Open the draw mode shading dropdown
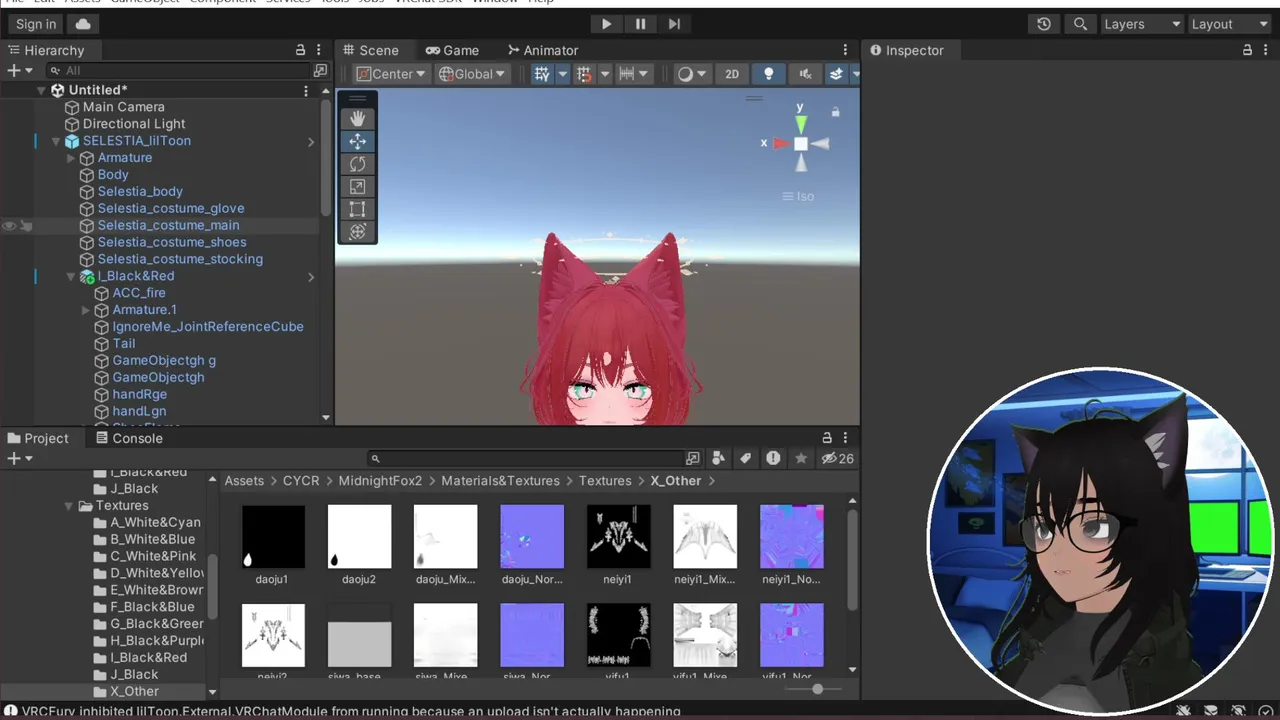 coord(690,74)
